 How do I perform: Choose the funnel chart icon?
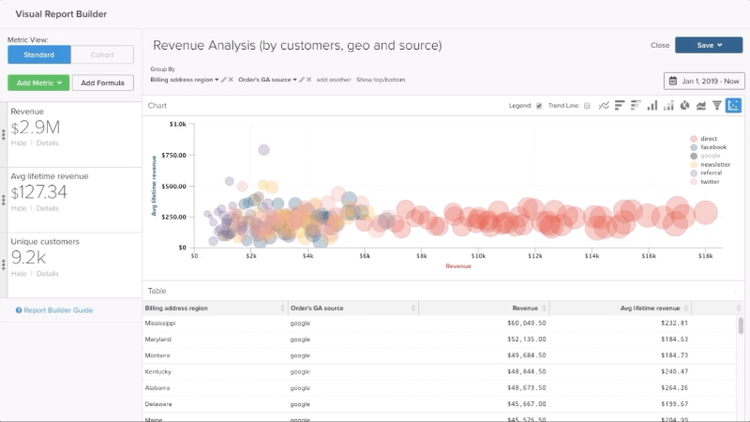716,105
